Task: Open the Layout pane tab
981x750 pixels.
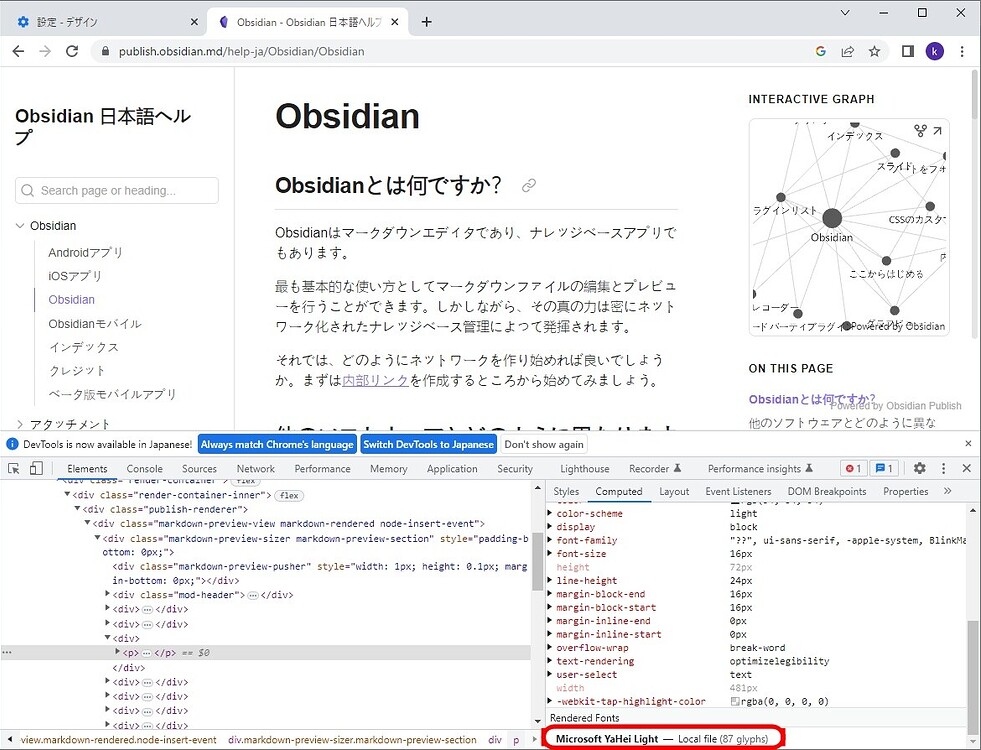Action: 674,492
